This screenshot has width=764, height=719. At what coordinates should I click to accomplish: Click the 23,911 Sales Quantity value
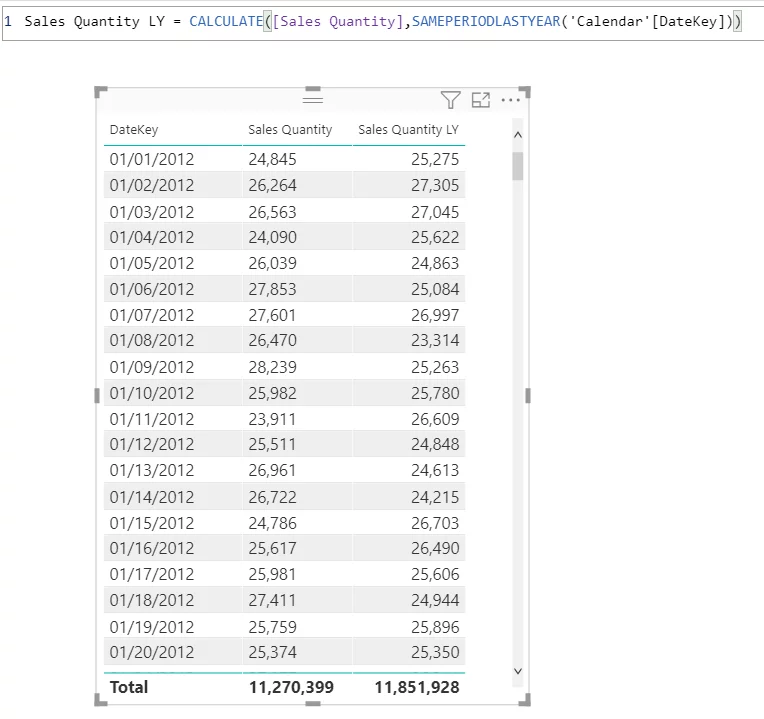click(272, 419)
